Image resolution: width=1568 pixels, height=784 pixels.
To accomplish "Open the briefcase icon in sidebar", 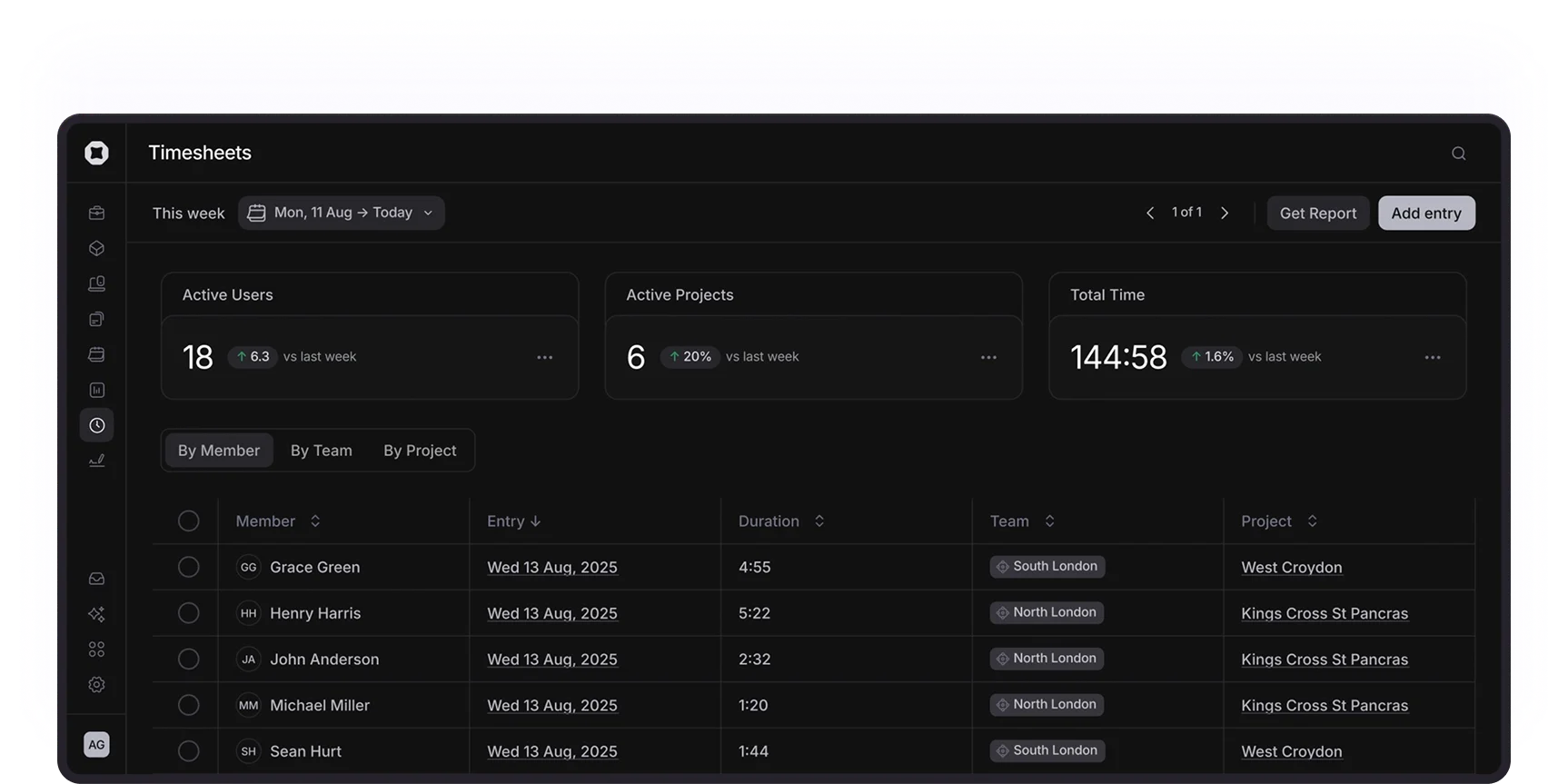I will pos(96,213).
